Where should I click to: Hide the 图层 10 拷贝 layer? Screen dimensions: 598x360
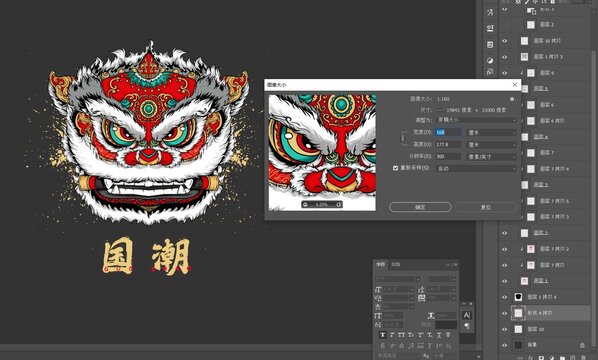[x=505, y=41]
